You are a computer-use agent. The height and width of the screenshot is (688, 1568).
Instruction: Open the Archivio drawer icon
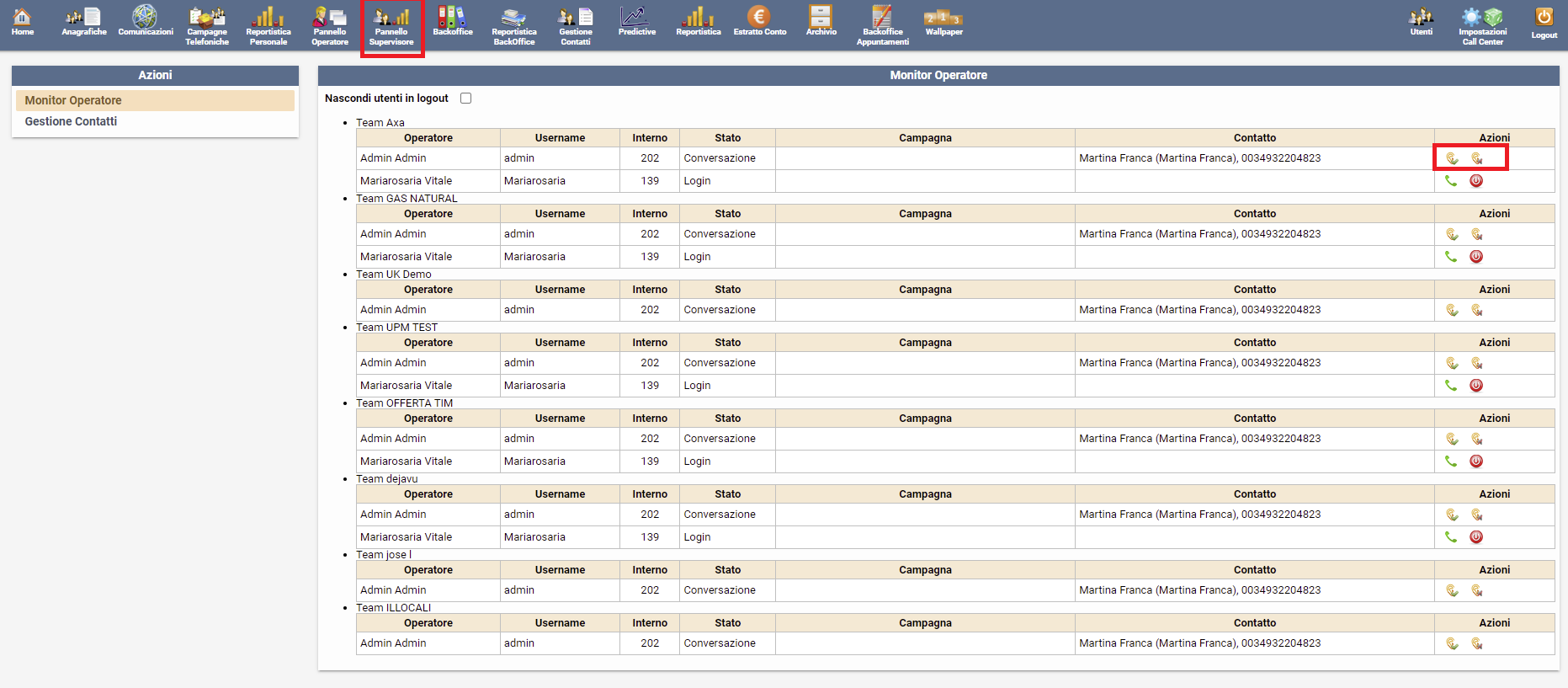[821, 22]
